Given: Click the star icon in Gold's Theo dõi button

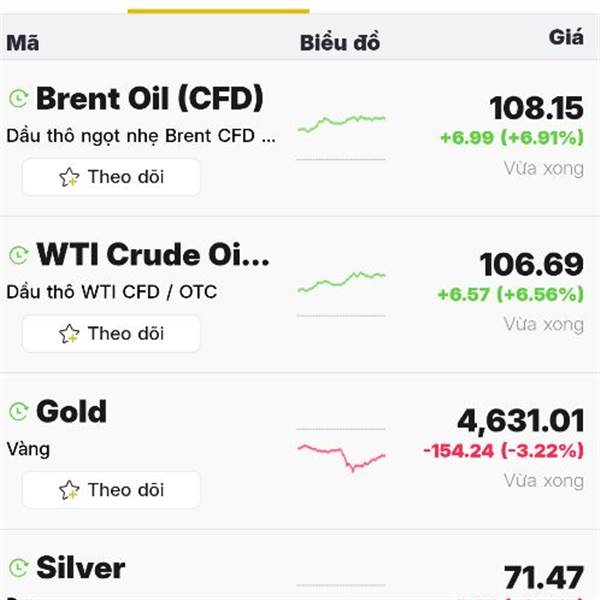Looking at the screenshot, I should pos(69,490).
